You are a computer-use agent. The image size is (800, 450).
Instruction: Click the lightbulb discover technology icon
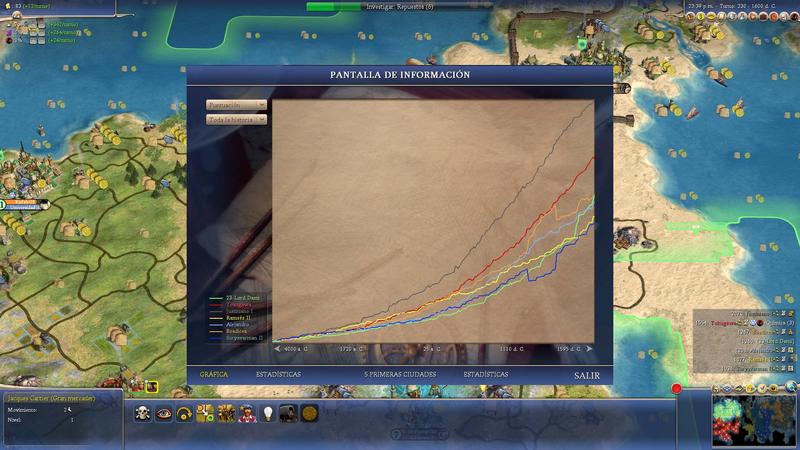coord(268,413)
